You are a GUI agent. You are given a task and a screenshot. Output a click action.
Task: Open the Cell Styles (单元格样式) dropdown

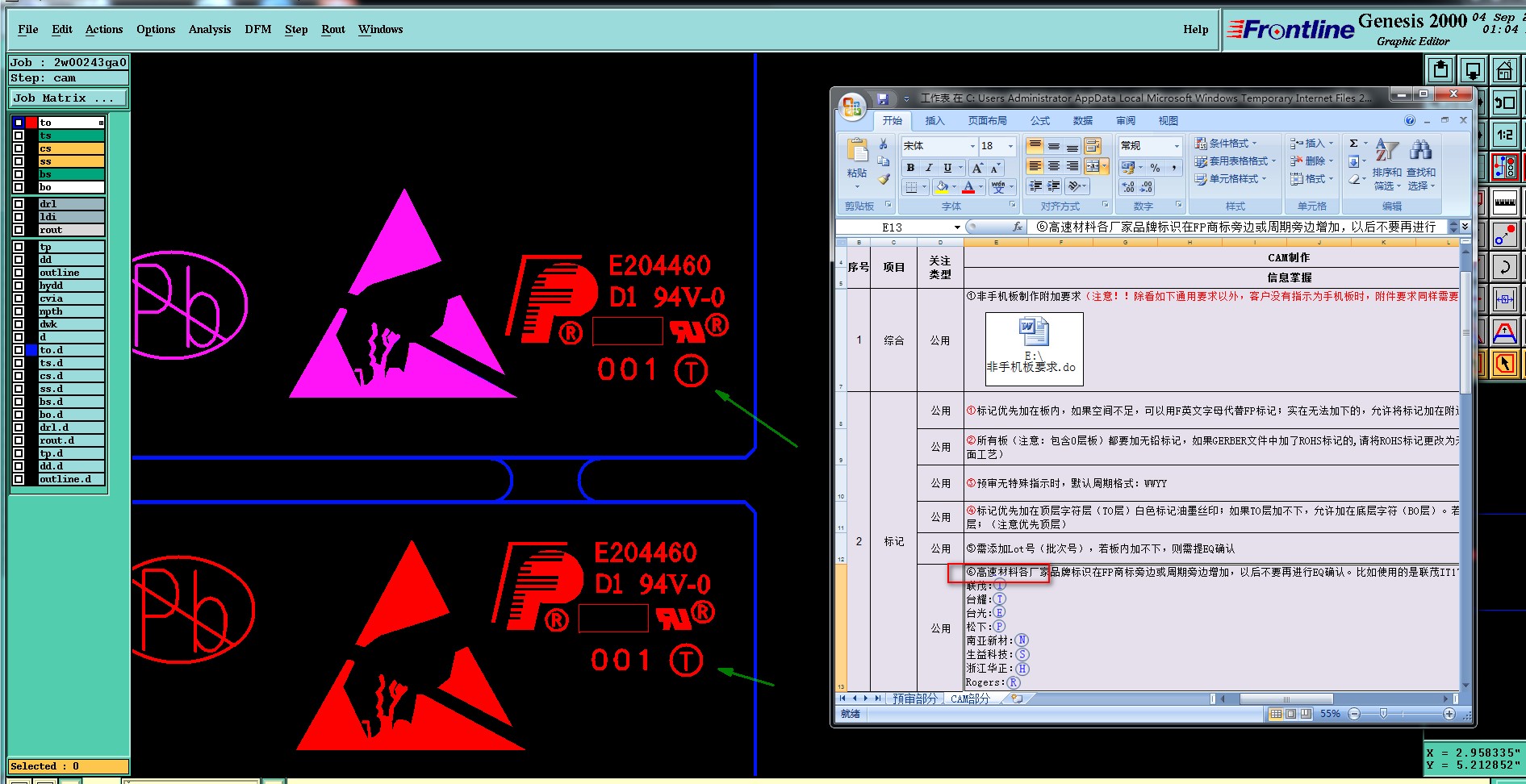tap(1231, 179)
